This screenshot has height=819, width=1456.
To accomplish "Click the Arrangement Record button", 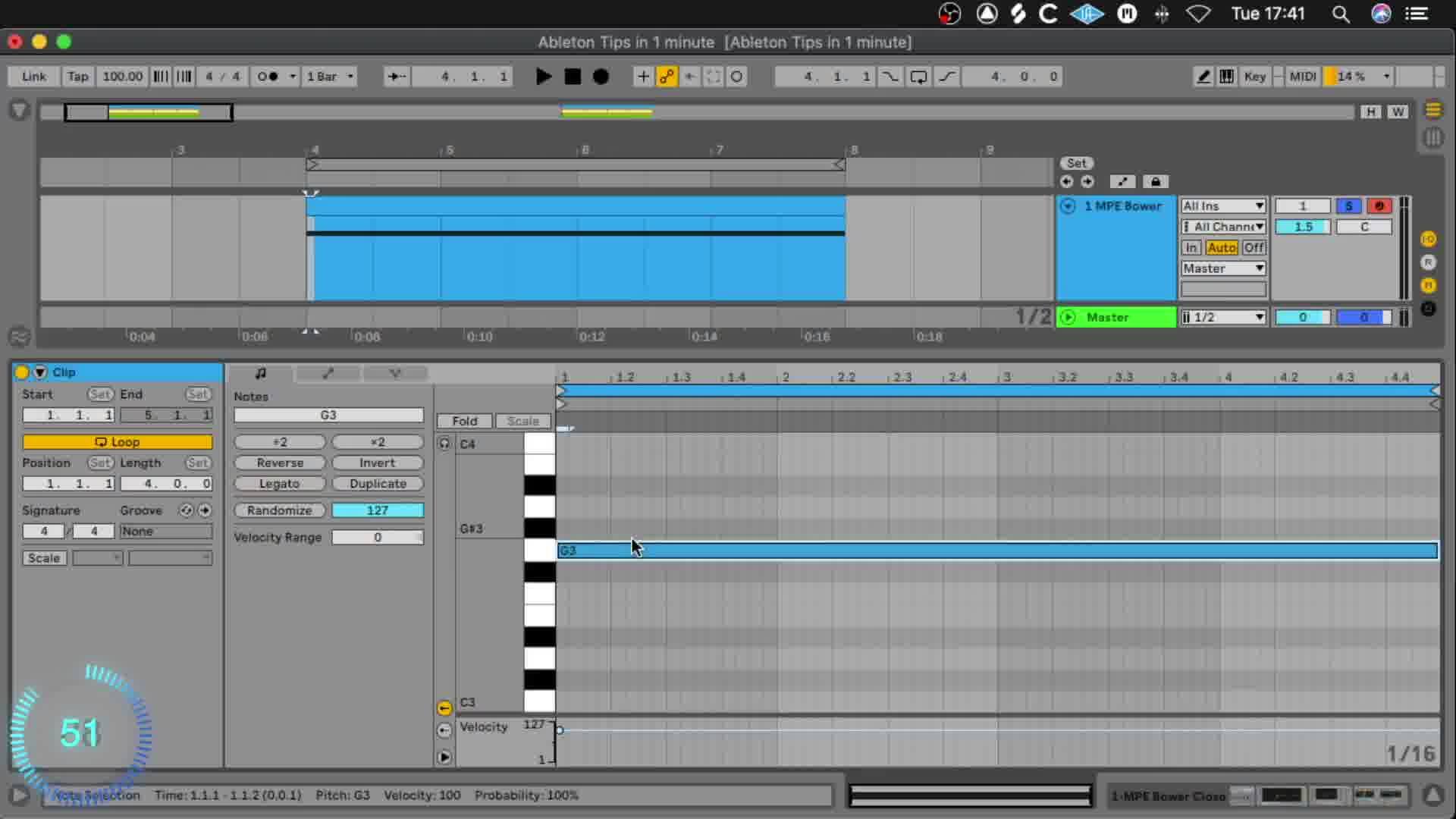I will [x=601, y=77].
